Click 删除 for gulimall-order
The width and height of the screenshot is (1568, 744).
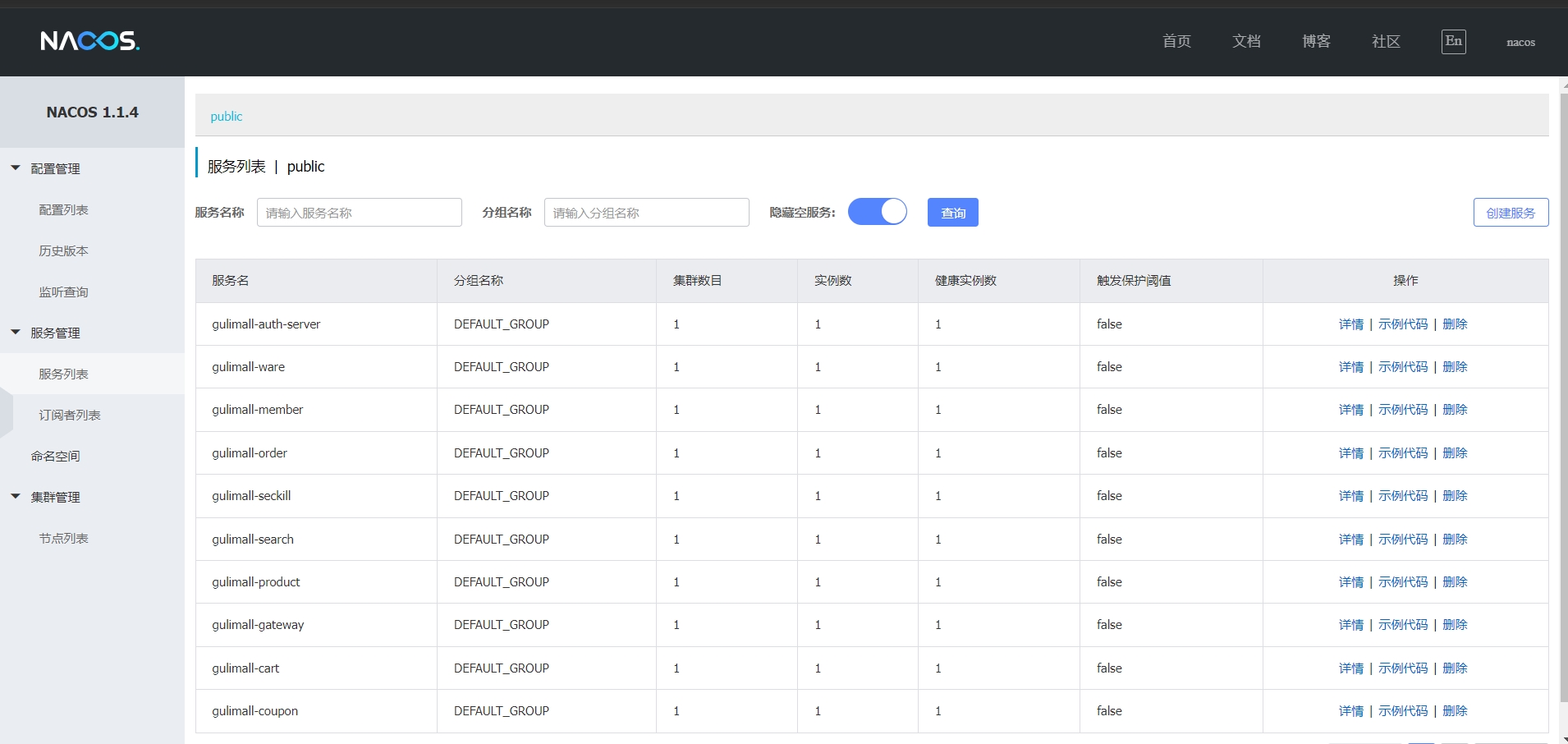point(1455,453)
